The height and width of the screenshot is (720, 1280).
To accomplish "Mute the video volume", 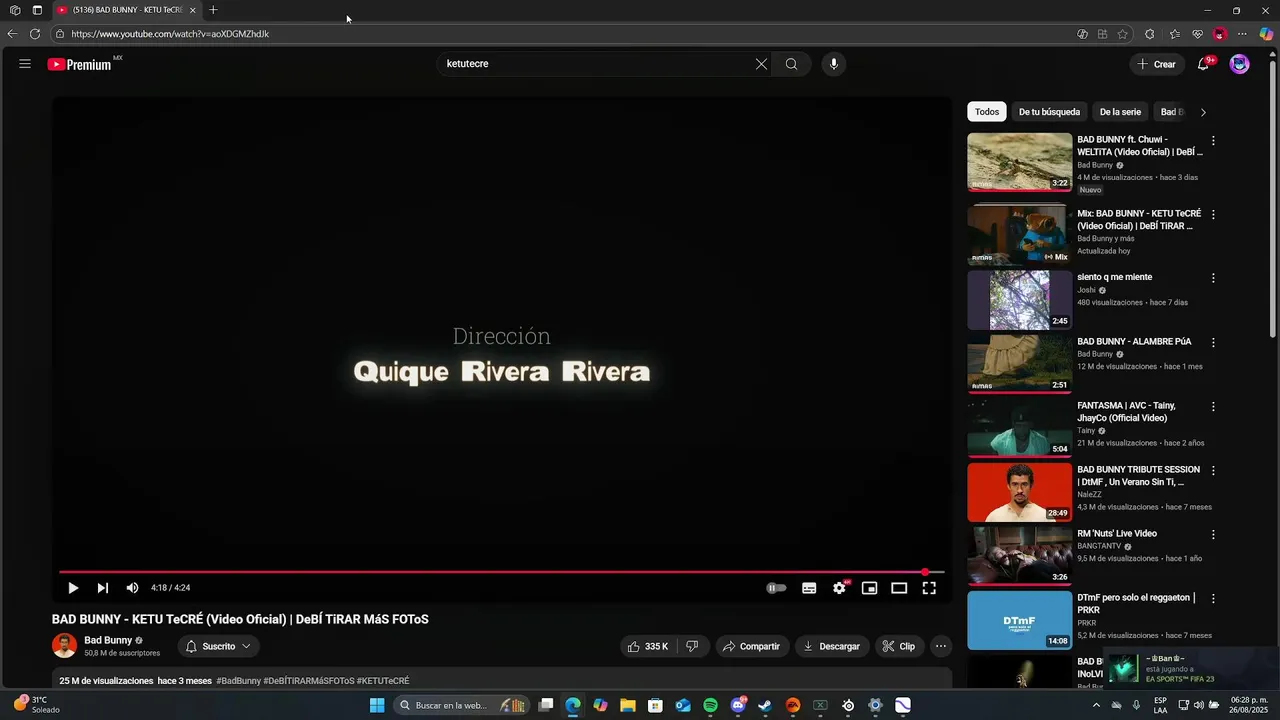I will pyautogui.click(x=132, y=588).
